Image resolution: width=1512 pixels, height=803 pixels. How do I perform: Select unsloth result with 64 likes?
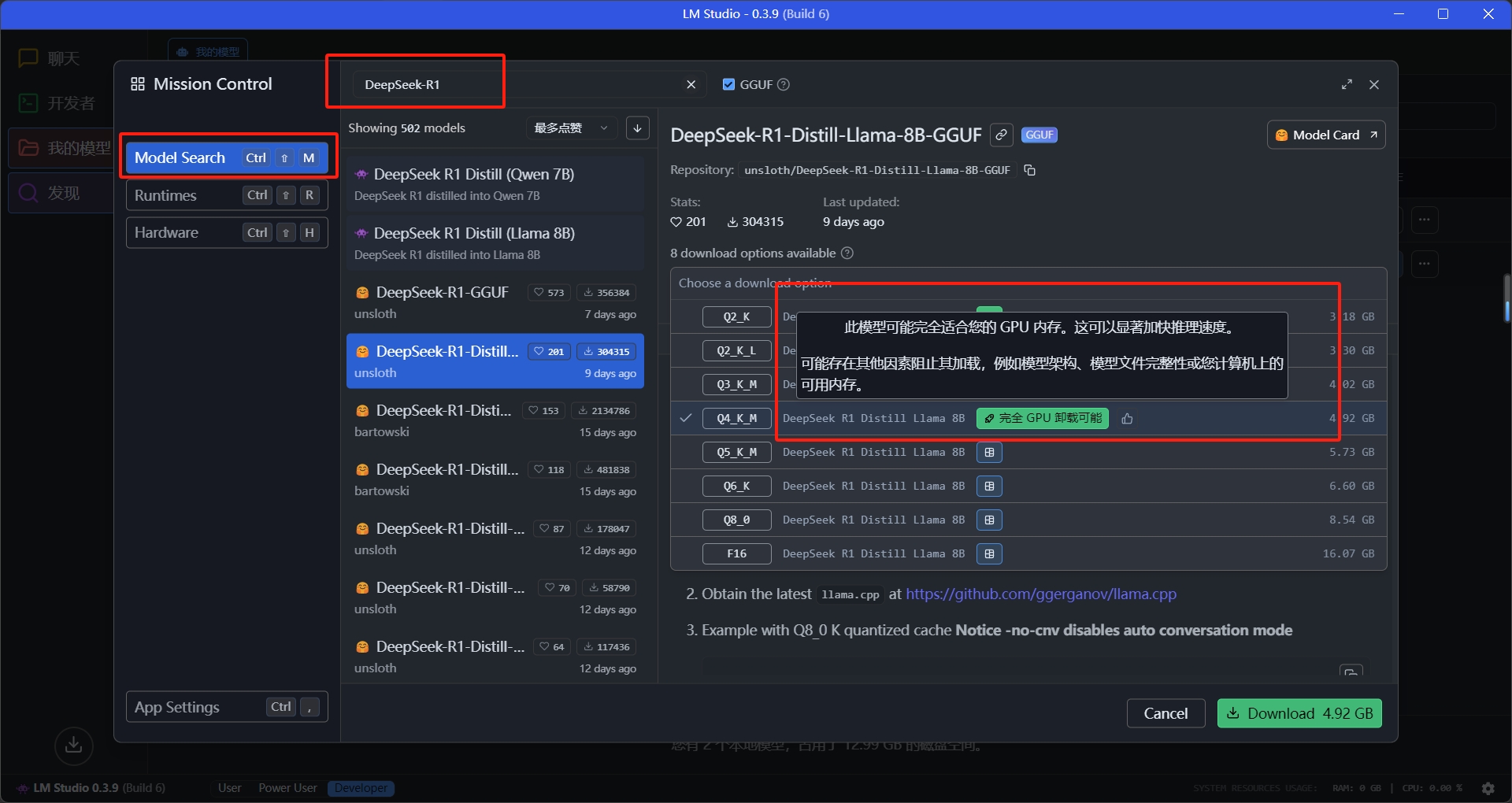[x=495, y=657]
